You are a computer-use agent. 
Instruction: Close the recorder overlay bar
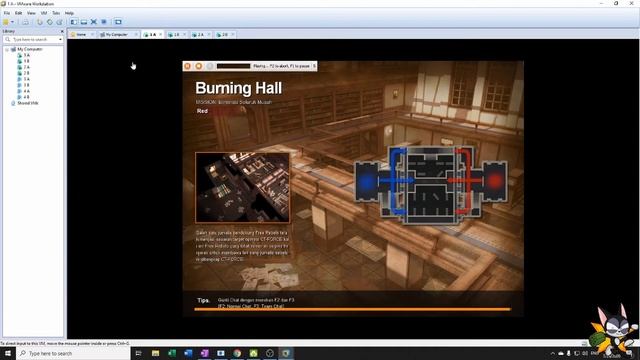[314, 66]
